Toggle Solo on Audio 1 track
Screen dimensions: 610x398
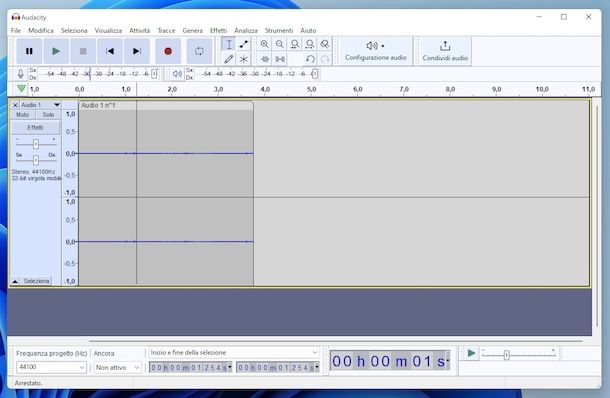click(48, 115)
